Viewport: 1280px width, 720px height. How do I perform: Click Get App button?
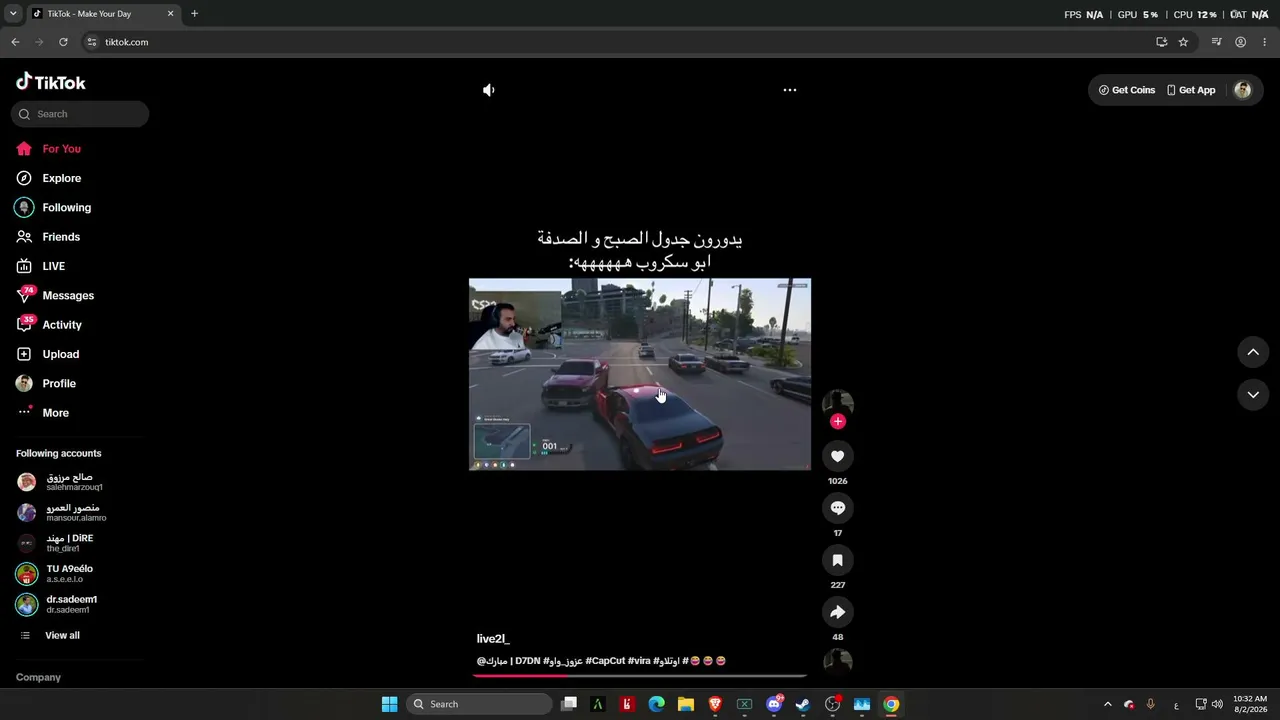[1191, 90]
